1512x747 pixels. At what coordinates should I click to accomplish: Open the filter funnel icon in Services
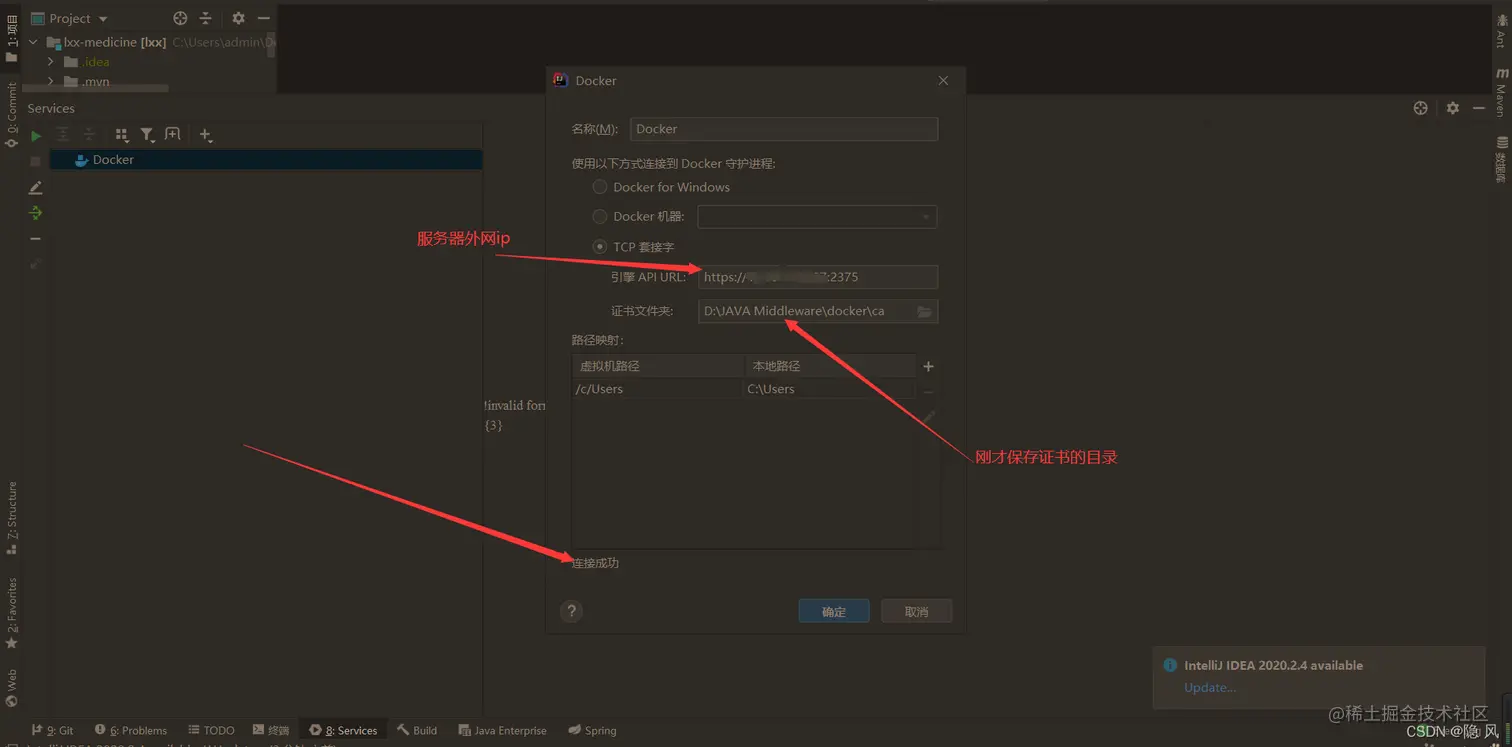point(147,134)
